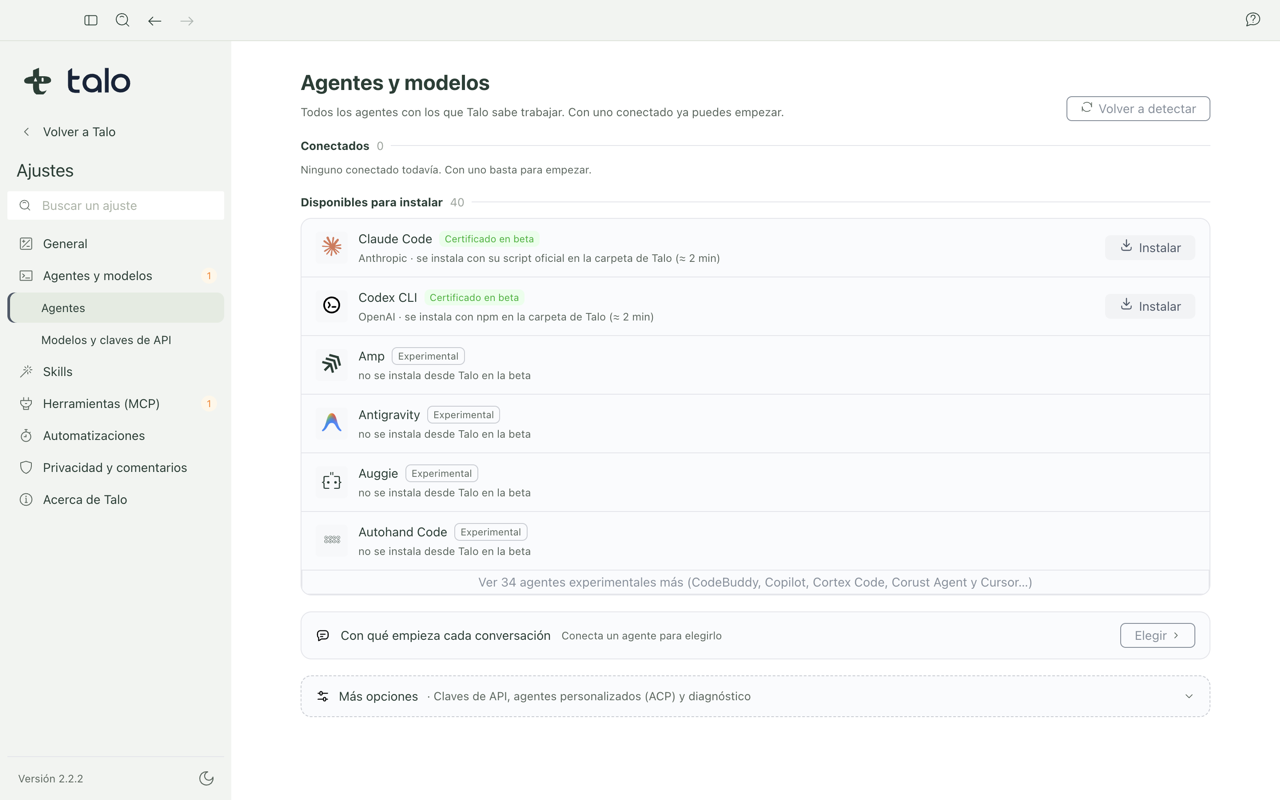
Task: Click Volver a detectar button
Action: tap(1138, 108)
